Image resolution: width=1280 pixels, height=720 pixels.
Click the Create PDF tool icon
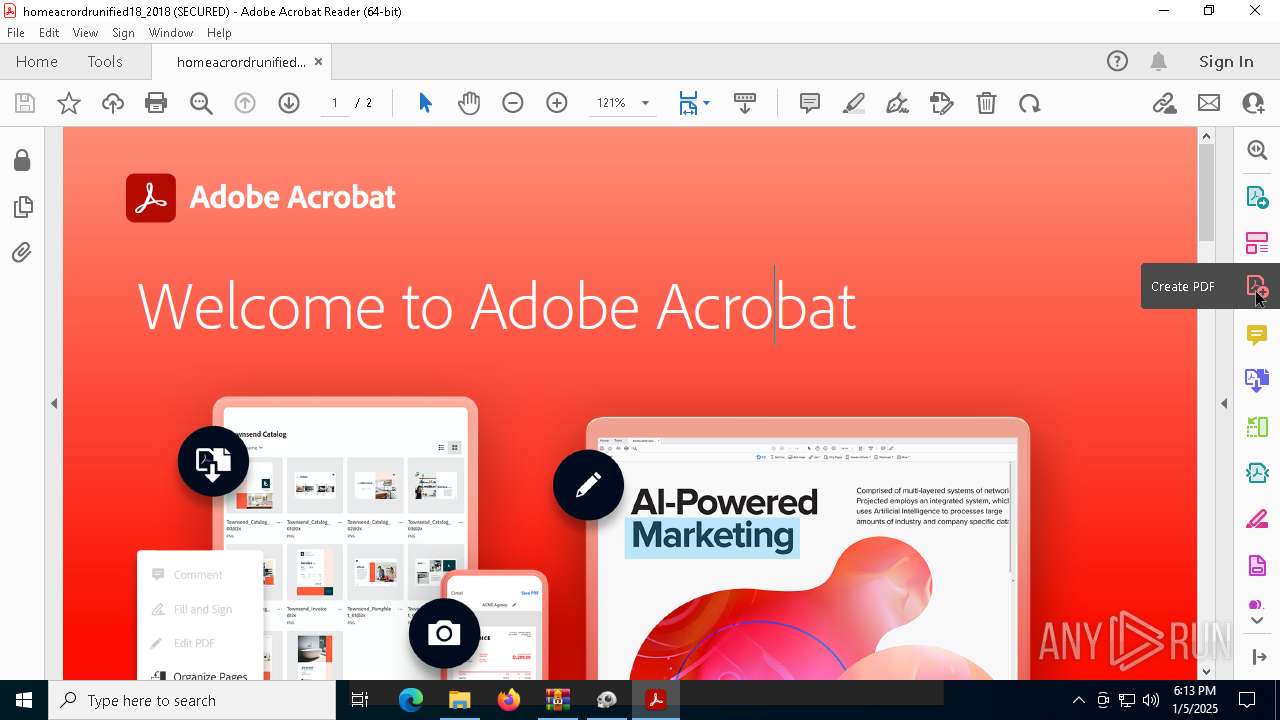coord(1257,287)
